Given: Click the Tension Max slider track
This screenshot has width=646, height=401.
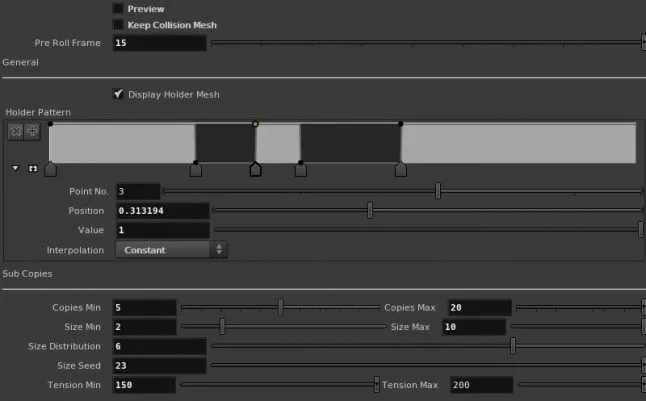Looking at the screenshot, I should [580, 385].
